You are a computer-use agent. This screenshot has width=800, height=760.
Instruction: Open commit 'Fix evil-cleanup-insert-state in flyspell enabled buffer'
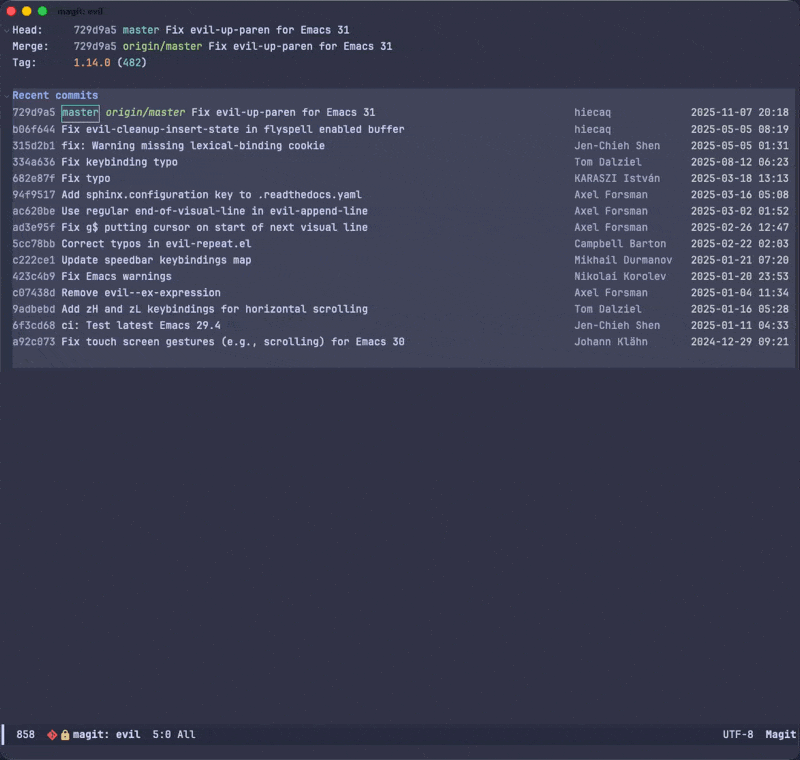pyautogui.click(x=233, y=130)
